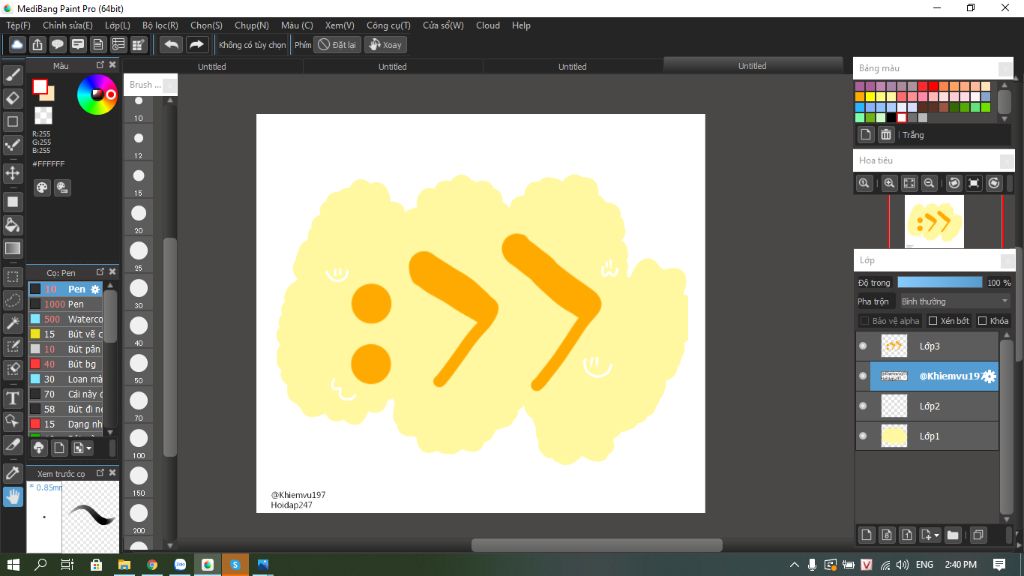1024x576 pixels.
Task: Select the Brush tool in left toolbar
Action: coord(12,75)
